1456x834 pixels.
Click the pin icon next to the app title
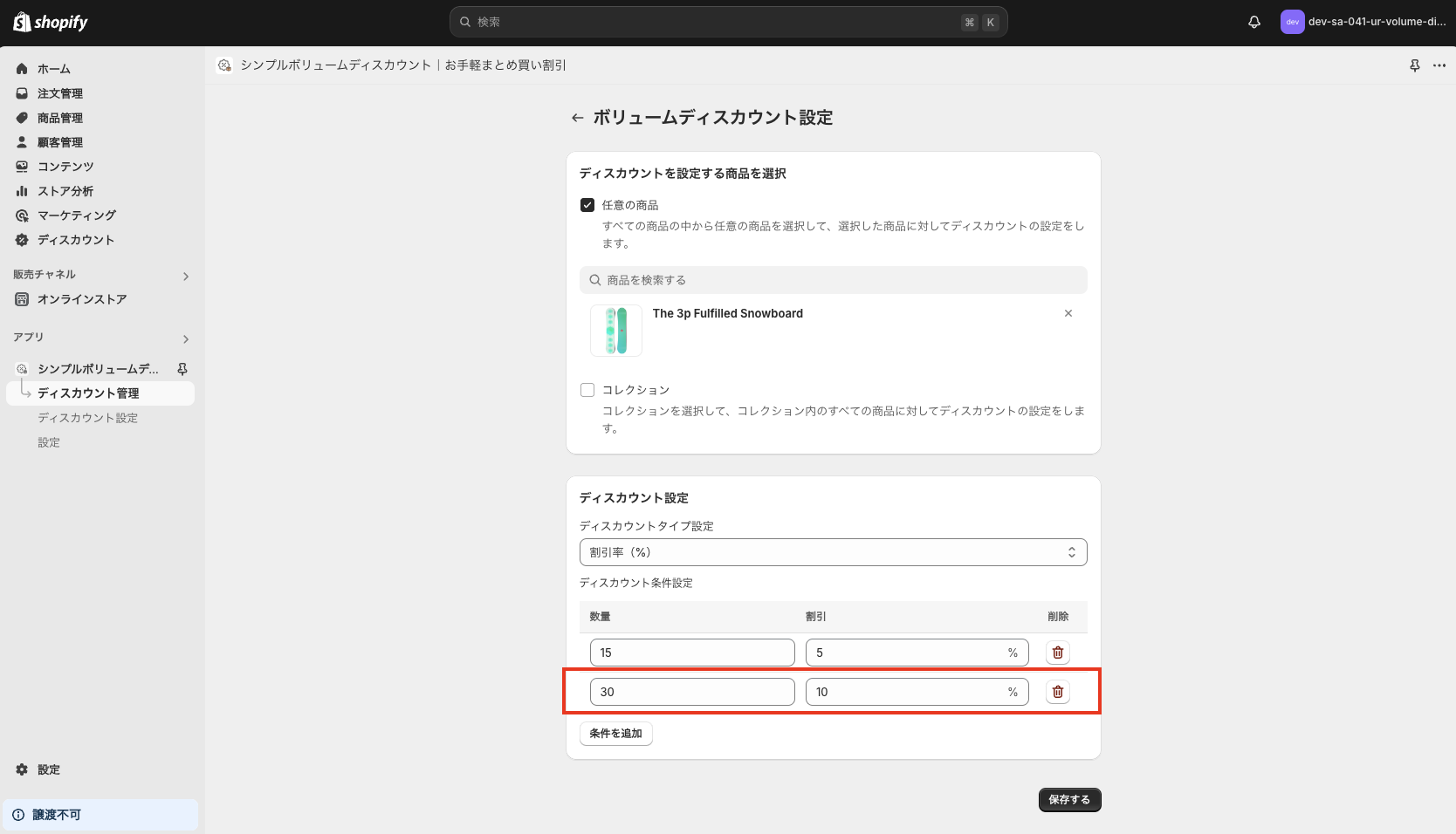(1414, 65)
